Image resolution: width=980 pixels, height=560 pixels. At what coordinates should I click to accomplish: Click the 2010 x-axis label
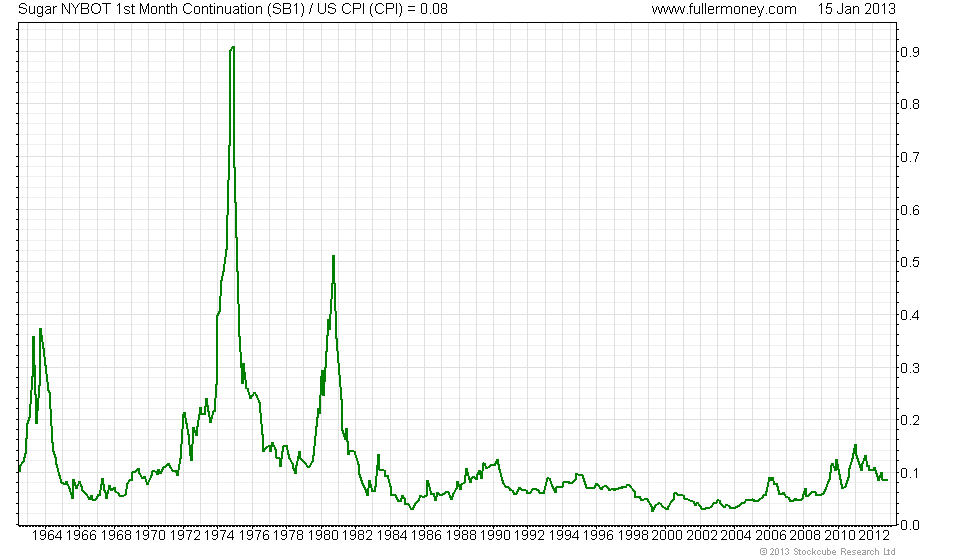click(839, 536)
